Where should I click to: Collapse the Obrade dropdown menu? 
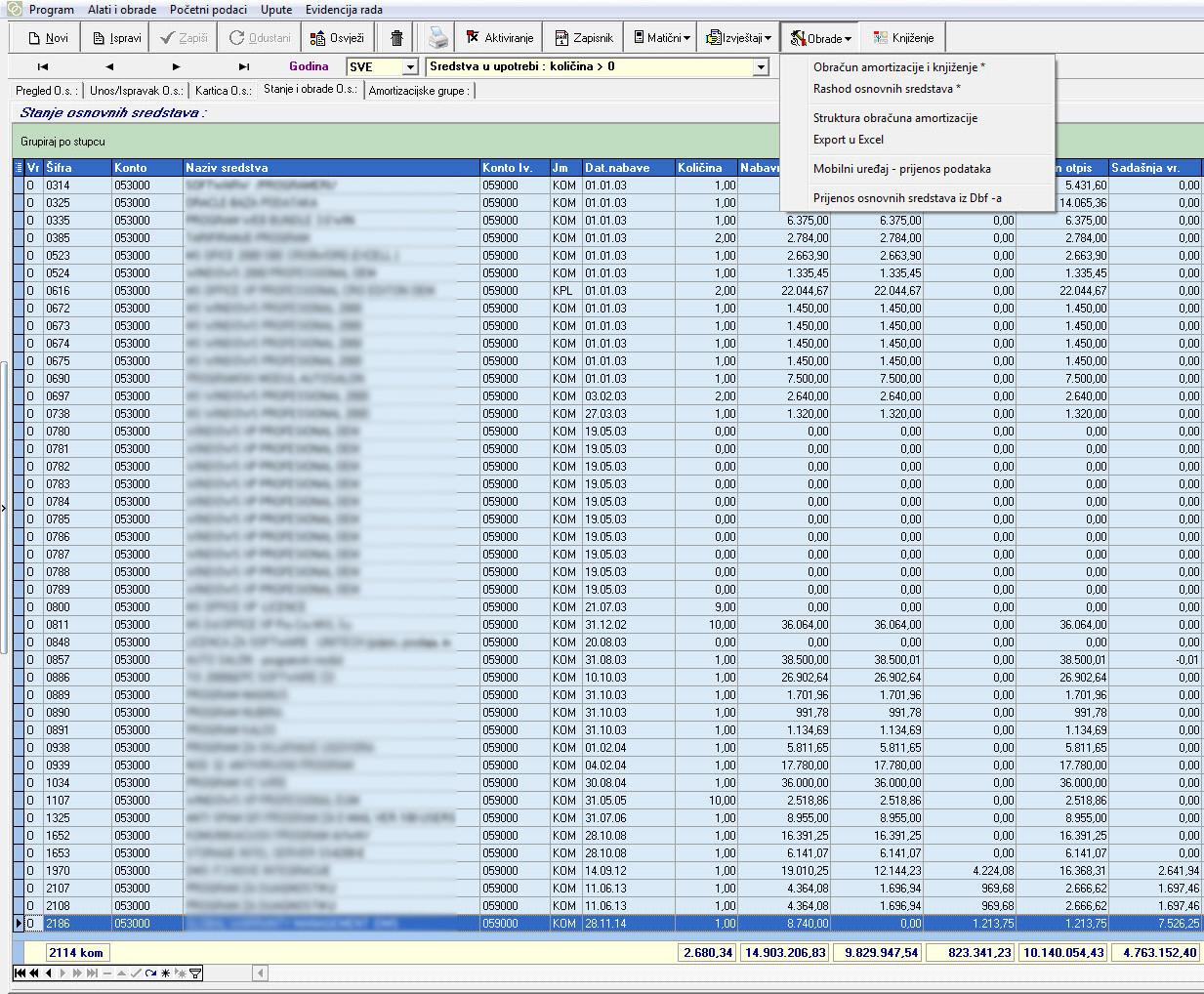820,38
